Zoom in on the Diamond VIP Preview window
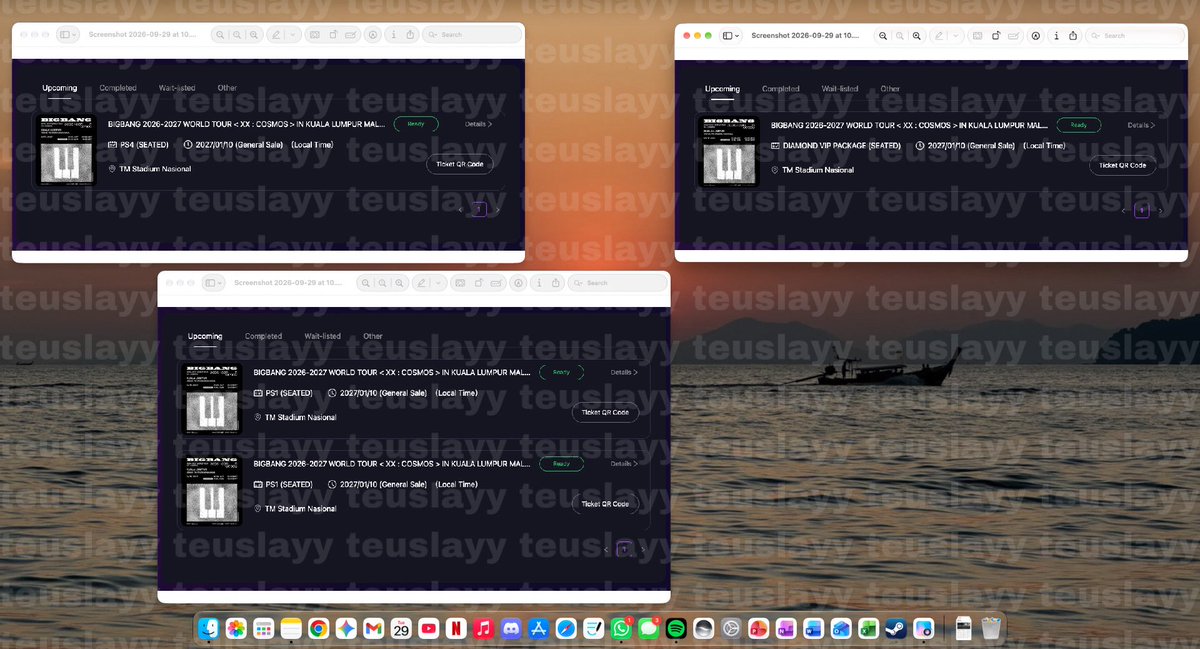Viewport: 1200px width, 649px height. click(x=919, y=35)
